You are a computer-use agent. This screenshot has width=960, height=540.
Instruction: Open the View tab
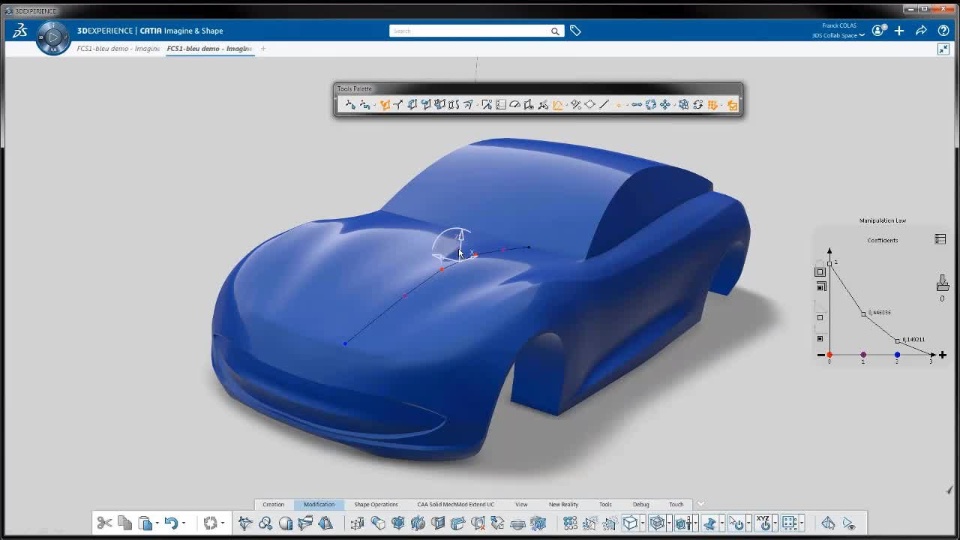click(521, 504)
